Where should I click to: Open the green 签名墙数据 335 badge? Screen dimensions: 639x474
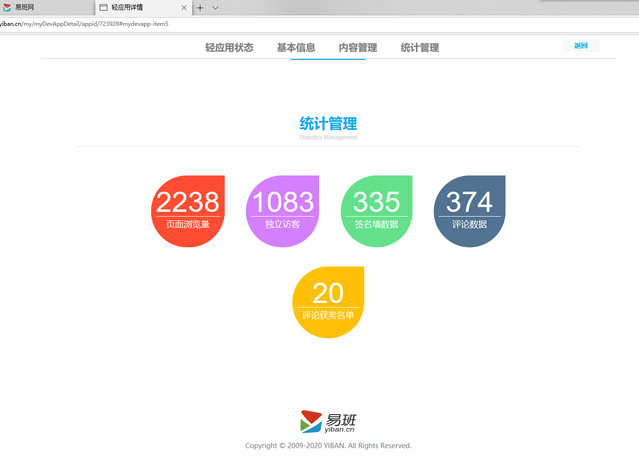click(376, 210)
